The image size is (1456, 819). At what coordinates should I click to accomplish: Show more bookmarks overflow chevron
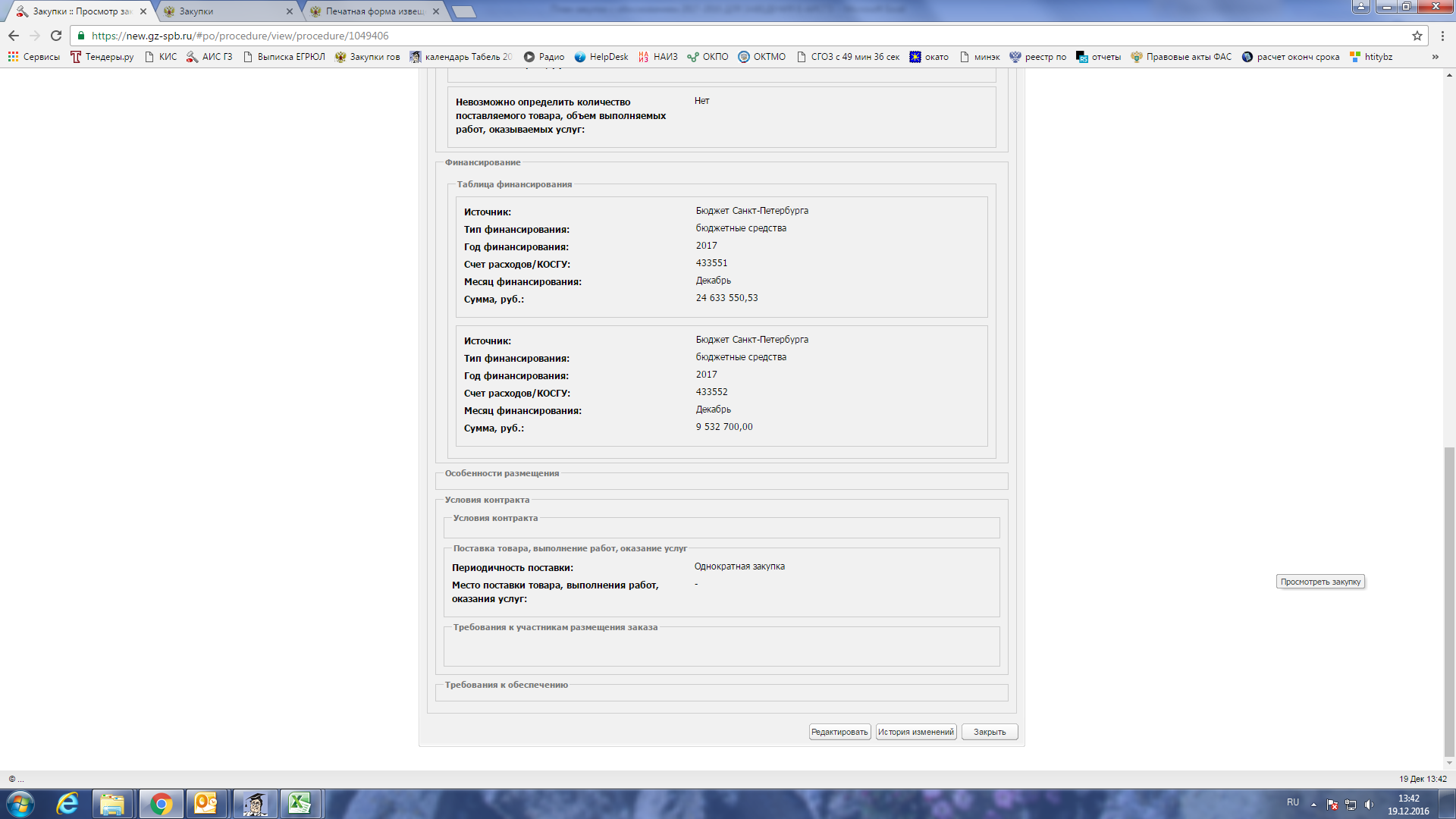(x=1435, y=57)
